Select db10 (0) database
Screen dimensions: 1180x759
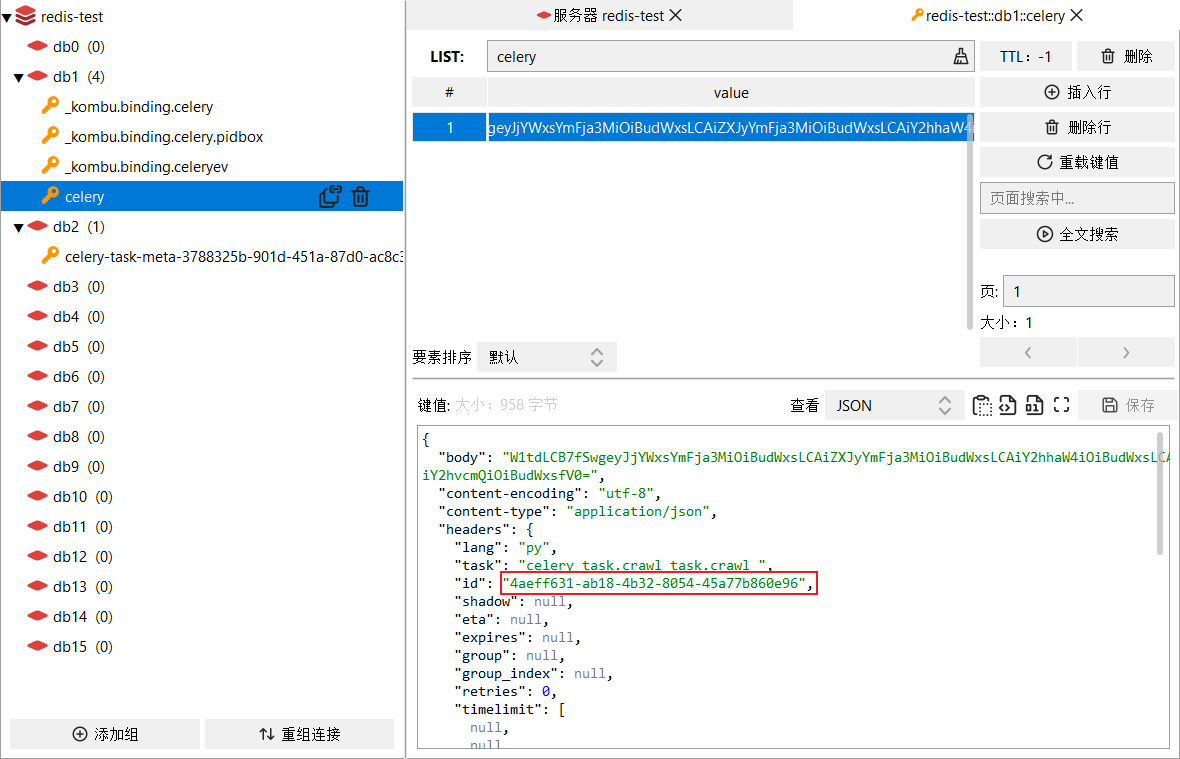[x=83, y=496]
